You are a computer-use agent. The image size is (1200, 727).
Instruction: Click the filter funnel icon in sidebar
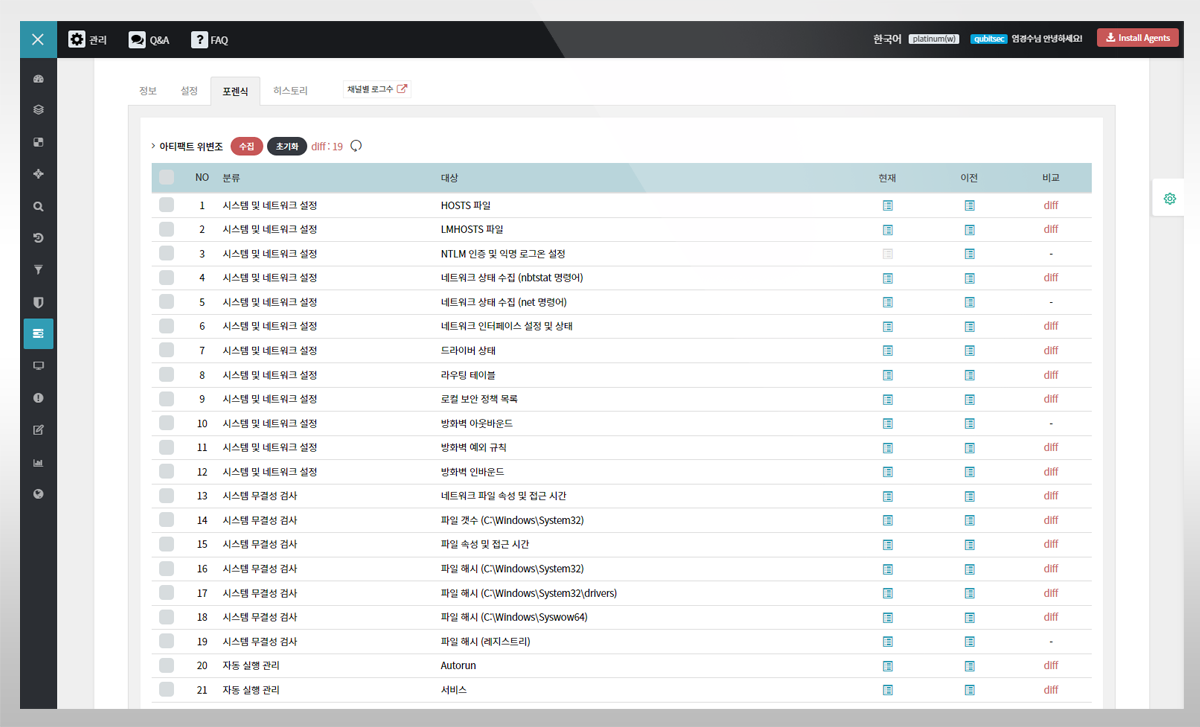pos(38,270)
